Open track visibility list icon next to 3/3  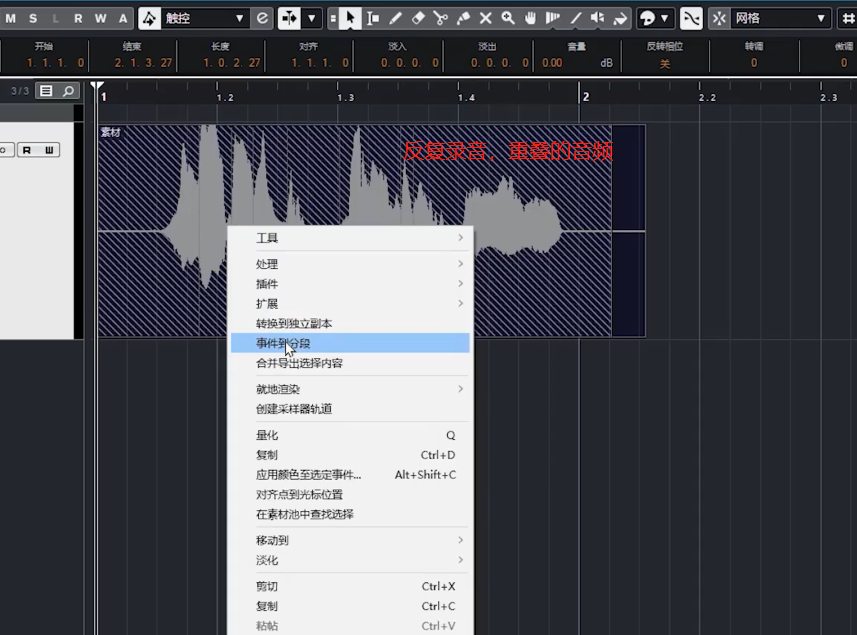(46, 91)
